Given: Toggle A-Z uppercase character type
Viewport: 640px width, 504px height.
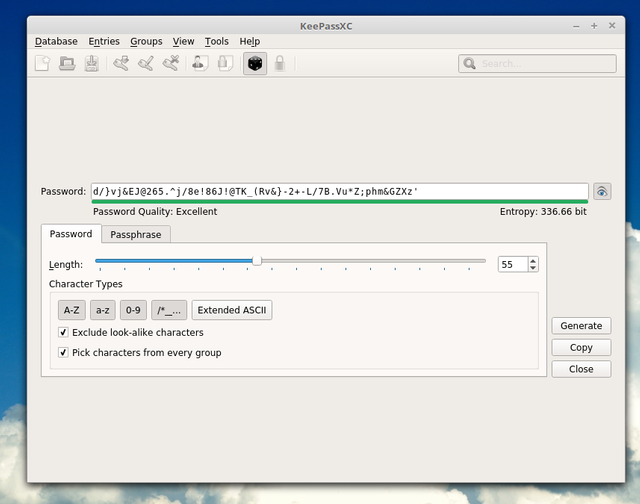Looking at the screenshot, I should click(71, 310).
